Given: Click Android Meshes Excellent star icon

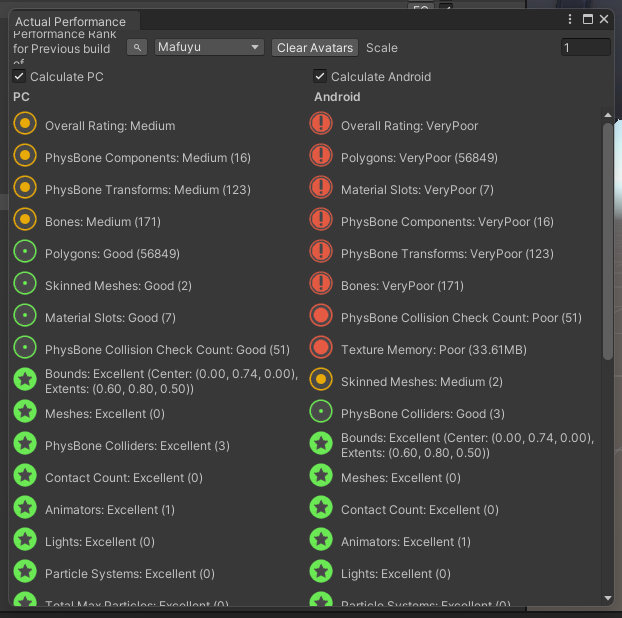Looking at the screenshot, I should pyautogui.click(x=321, y=476).
